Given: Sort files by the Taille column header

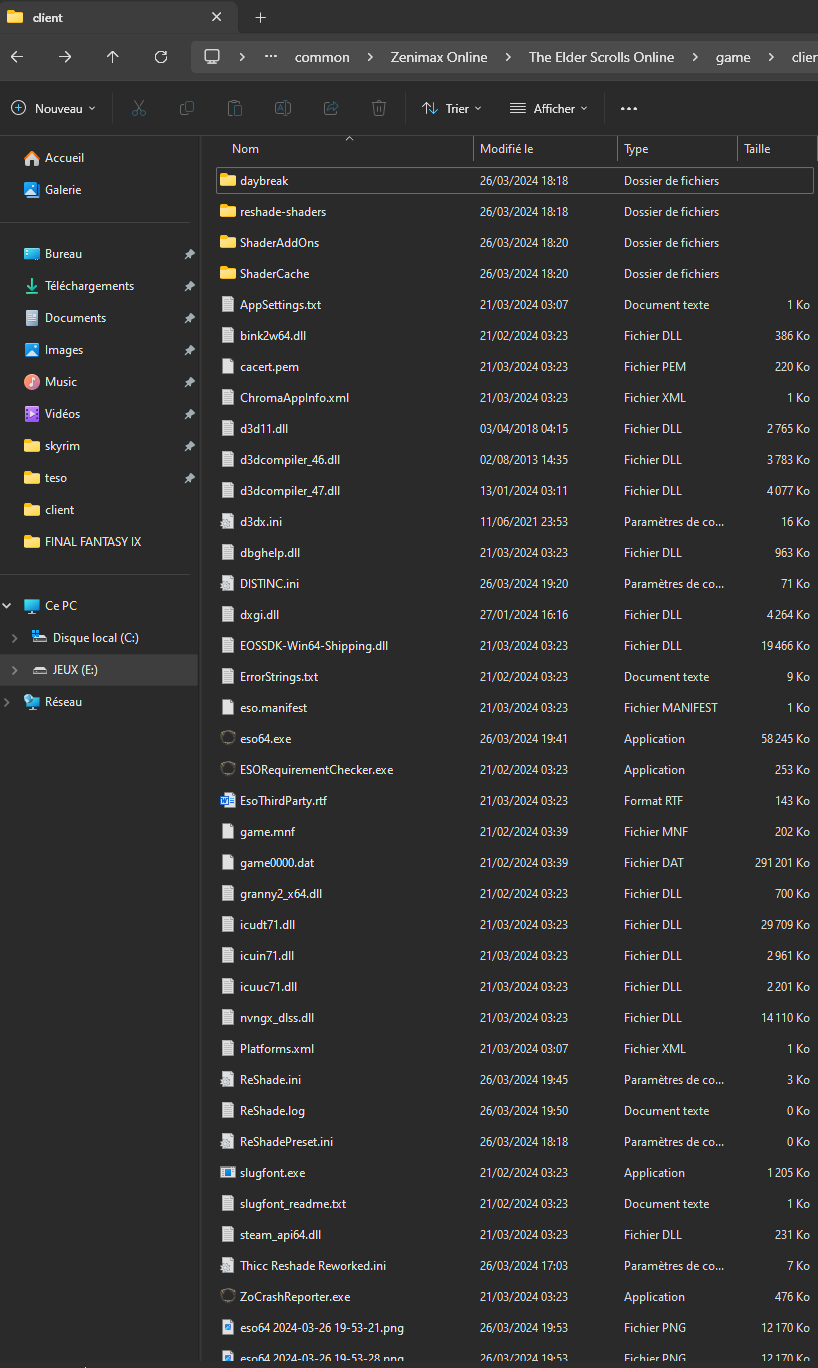Looking at the screenshot, I should pos(757,149).
